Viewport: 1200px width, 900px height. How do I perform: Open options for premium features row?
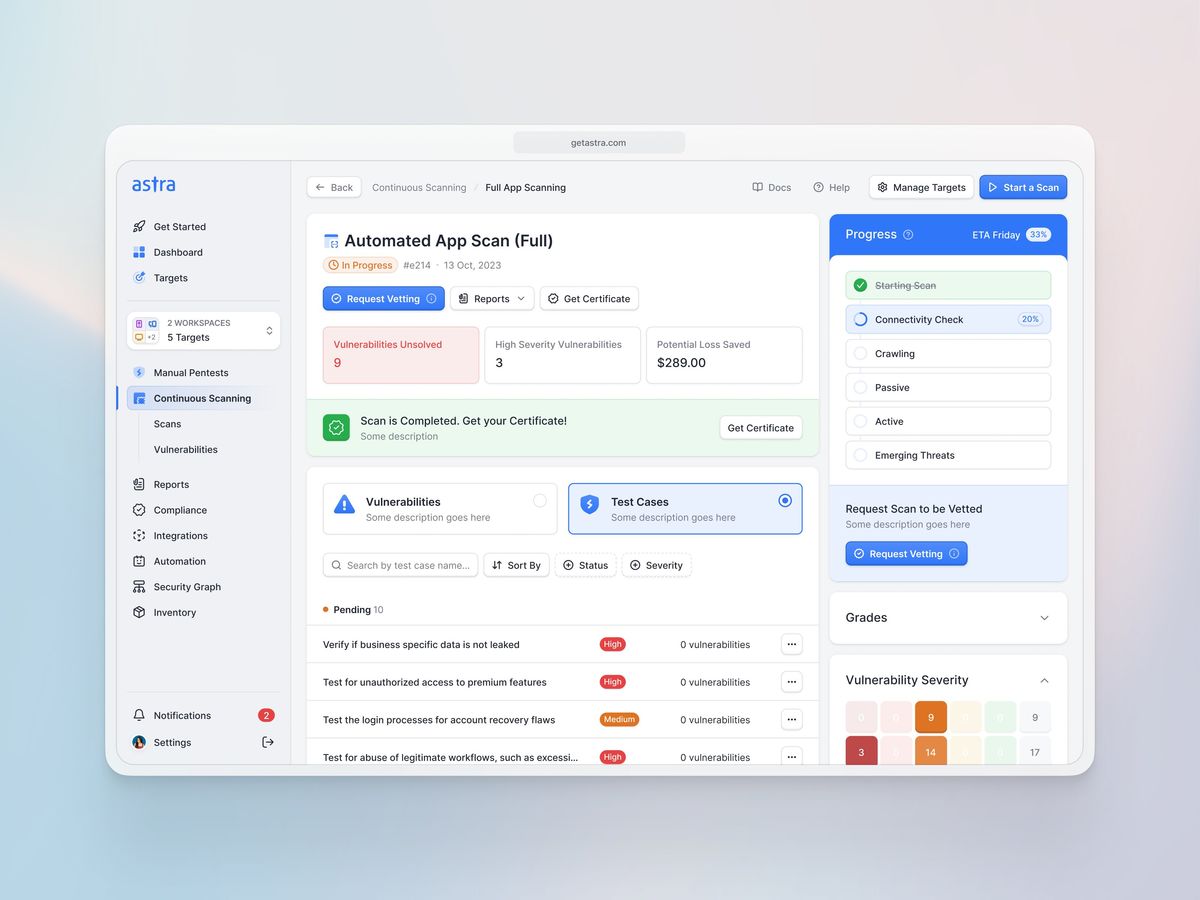pyautogui.click(x=791, y=682)
